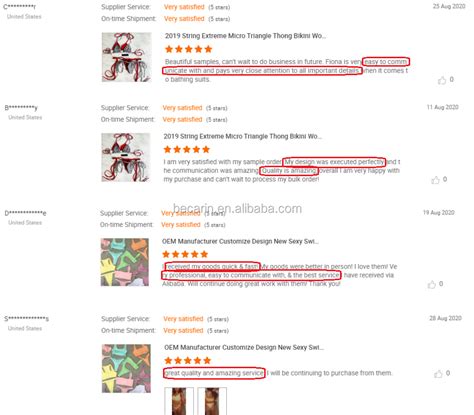Viewport: 474px width, 415px height.
Task: Click five-star rating of last review
Action: (188, 360)
